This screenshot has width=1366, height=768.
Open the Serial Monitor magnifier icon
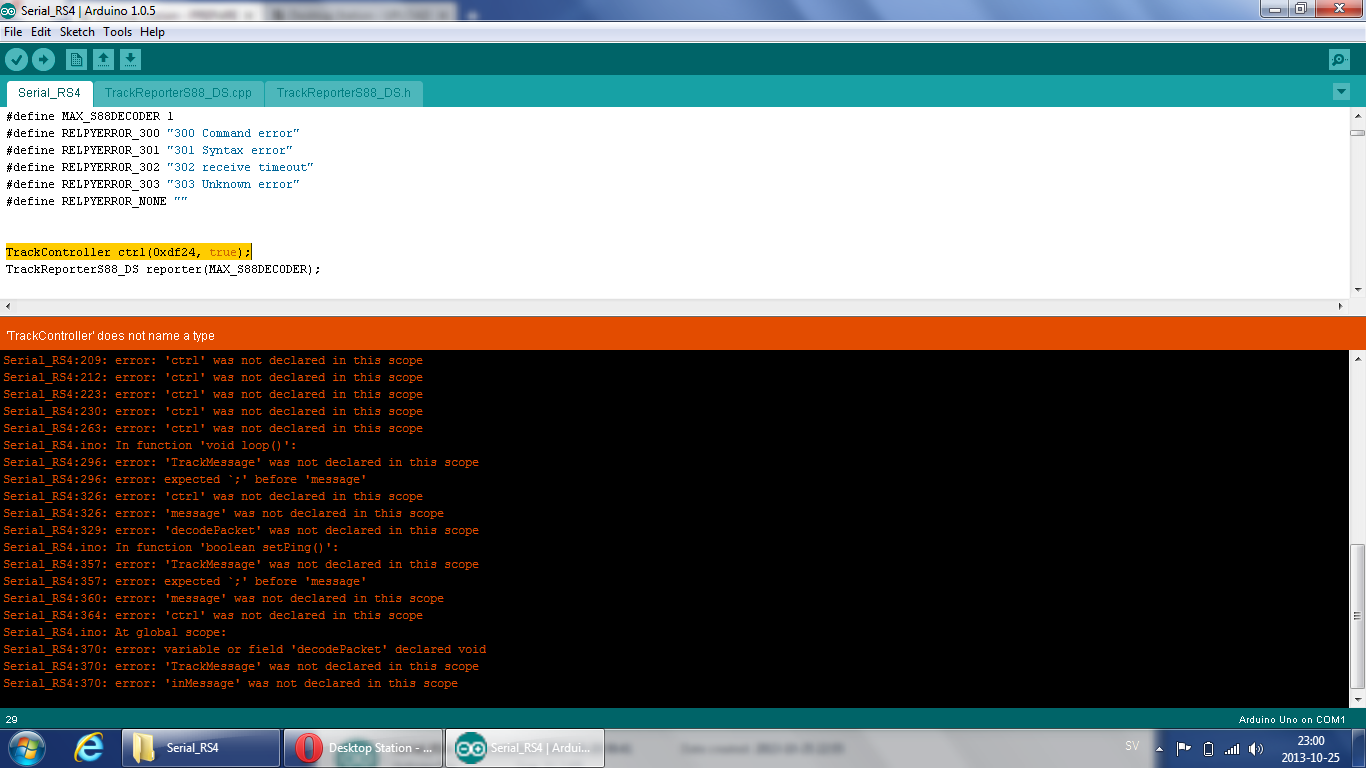pos(1339,60)
